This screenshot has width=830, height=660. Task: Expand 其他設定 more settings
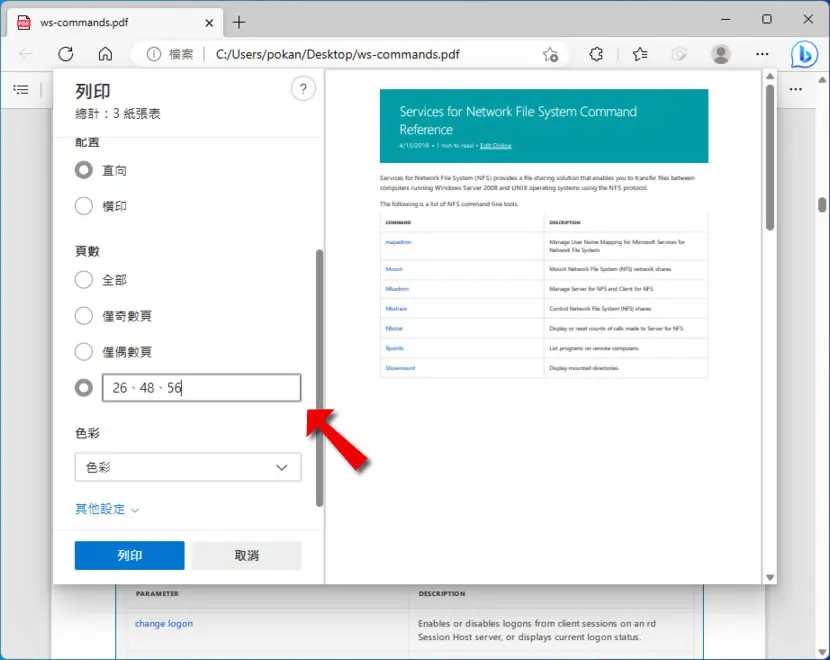pos(107,509)
